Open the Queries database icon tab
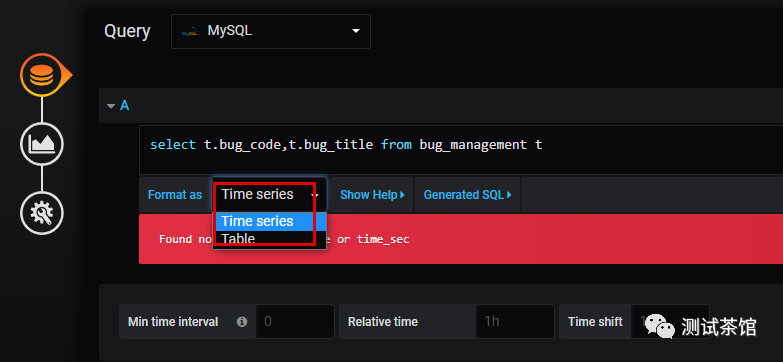The width and height of the screenshot is (783, 362). (42, 75)
